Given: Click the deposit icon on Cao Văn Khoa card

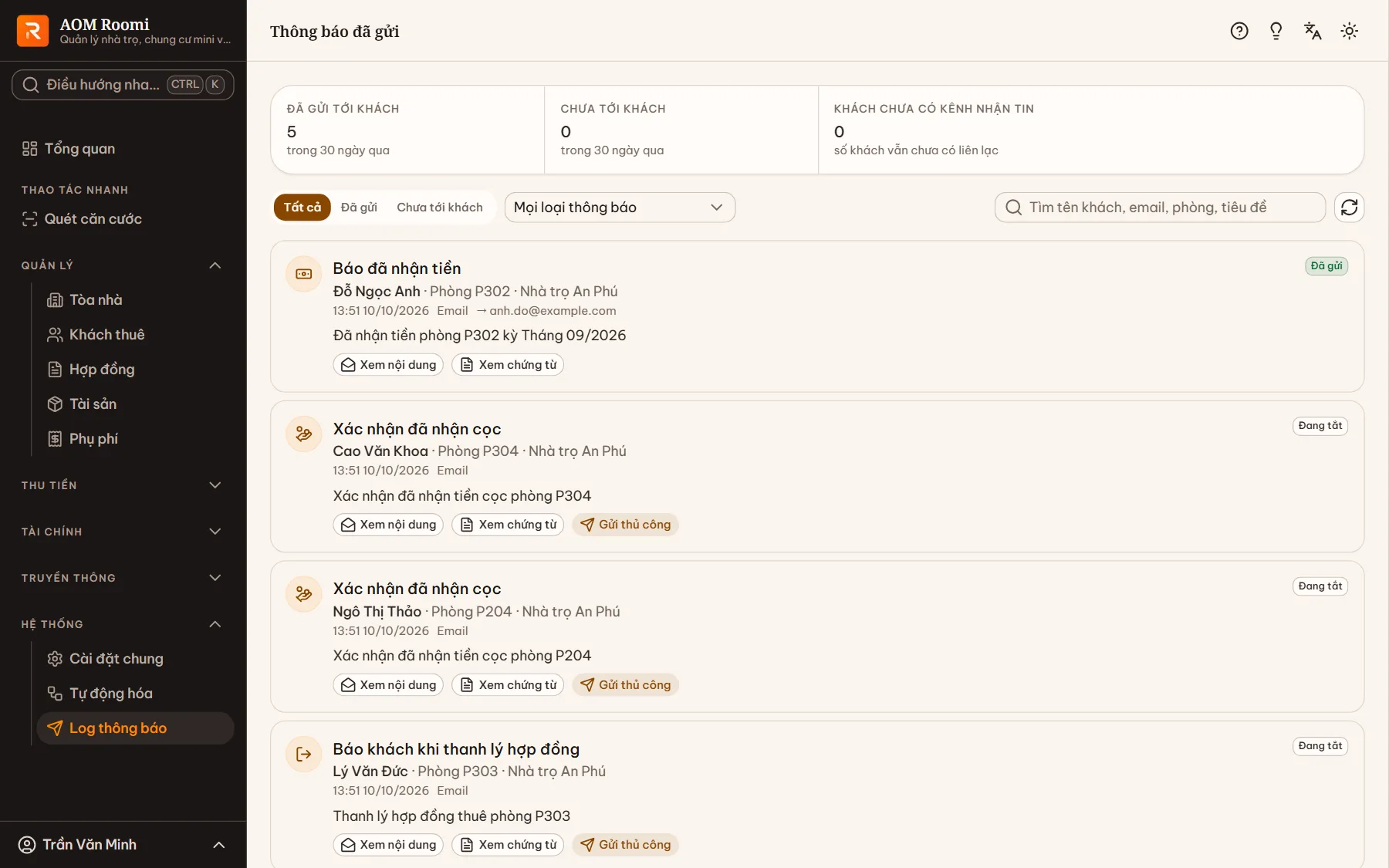Looking at the screenshot, I should pyautogui.click(x=304, y=434).
